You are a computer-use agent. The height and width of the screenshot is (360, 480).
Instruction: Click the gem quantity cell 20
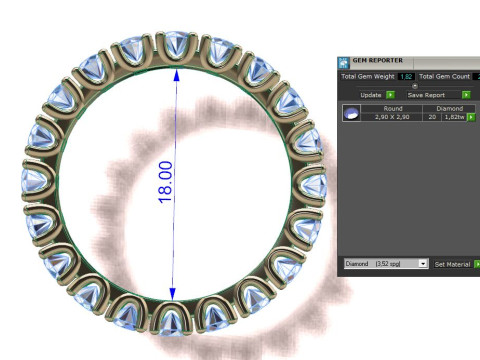click(x=432, y=117)
